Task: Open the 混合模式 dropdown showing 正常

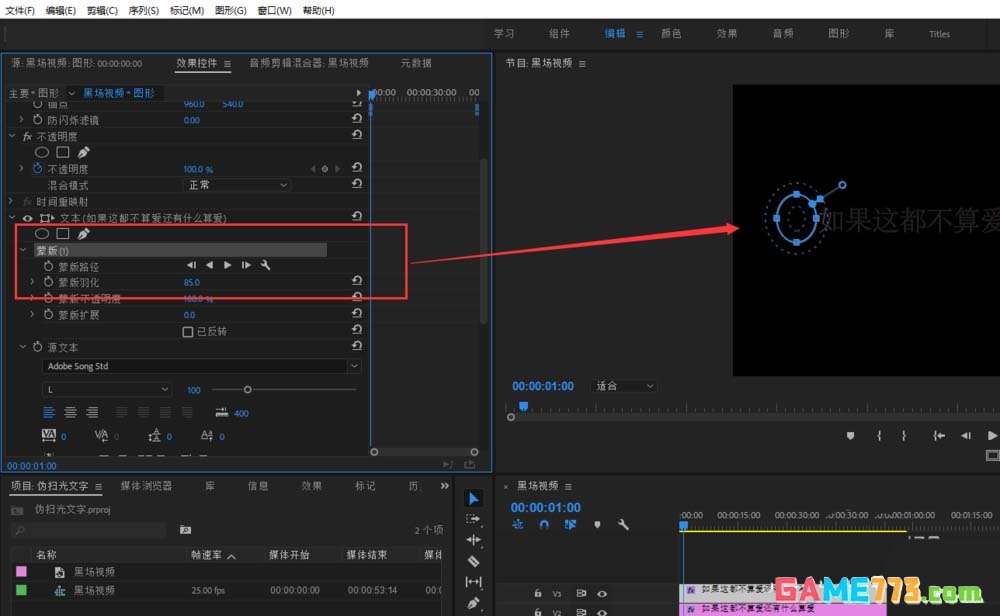Action: point(236,185)
